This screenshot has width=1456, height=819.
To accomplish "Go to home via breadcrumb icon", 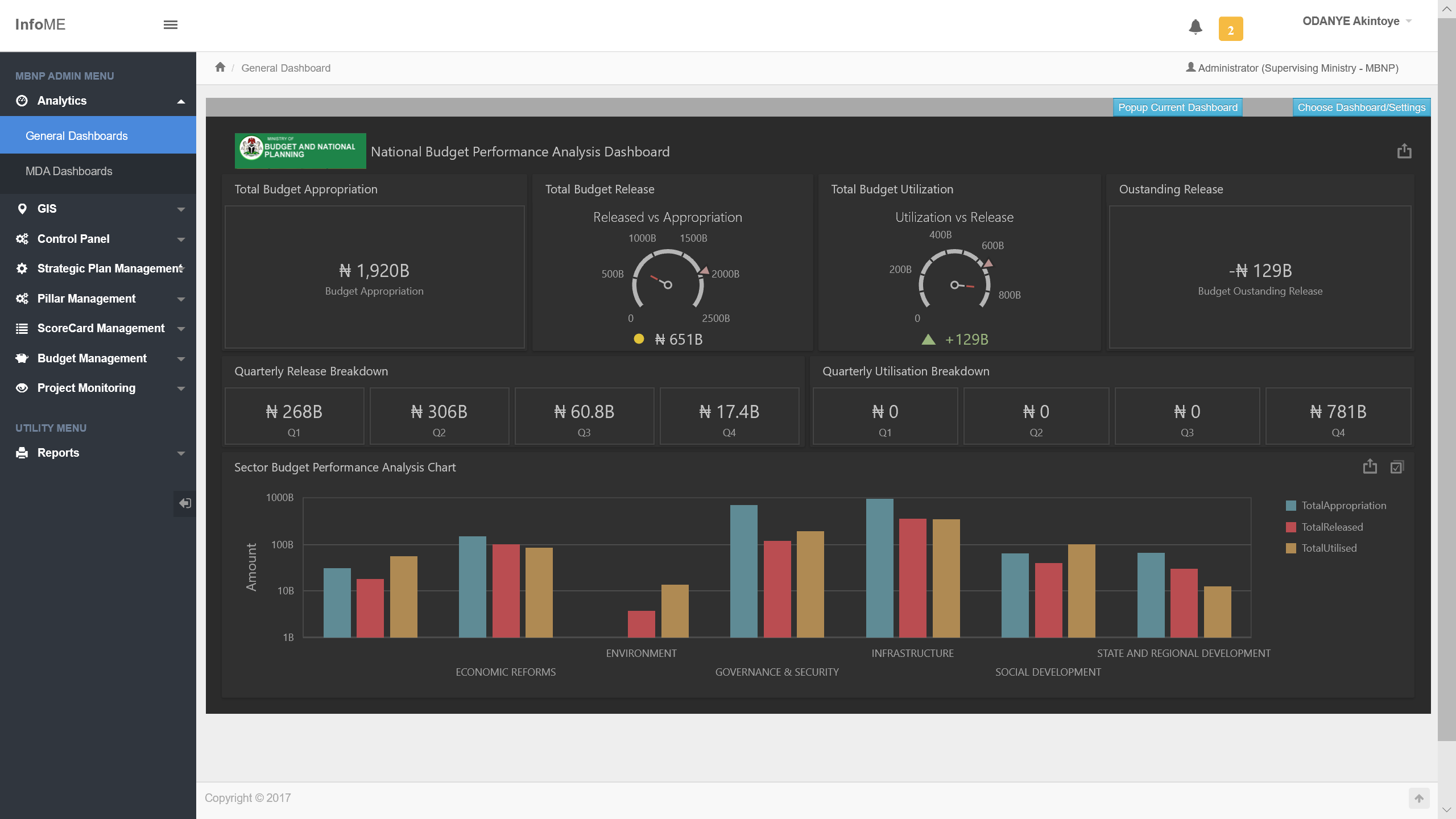I will pos(220,67).
